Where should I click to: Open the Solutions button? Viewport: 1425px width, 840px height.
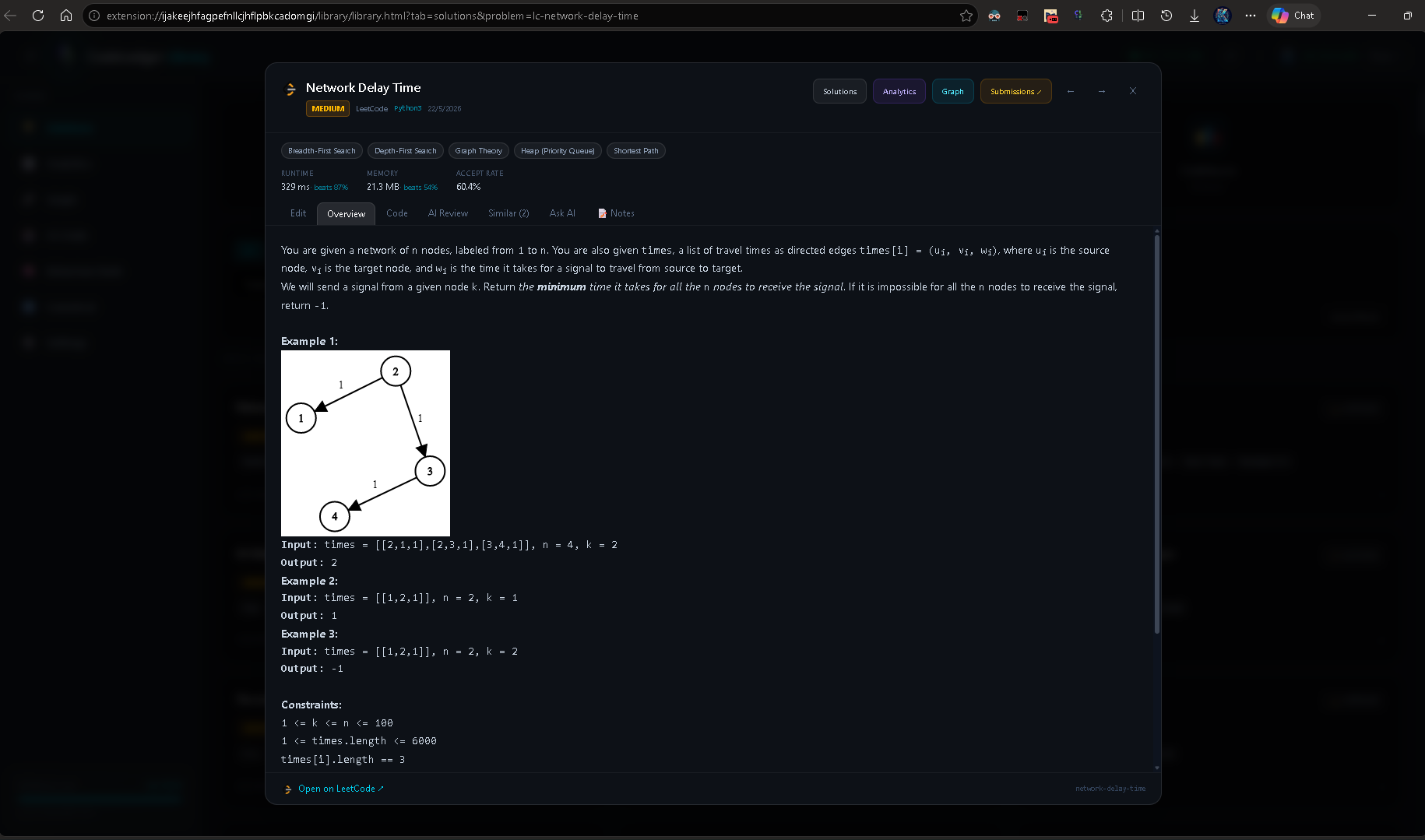tap(839, 91)
